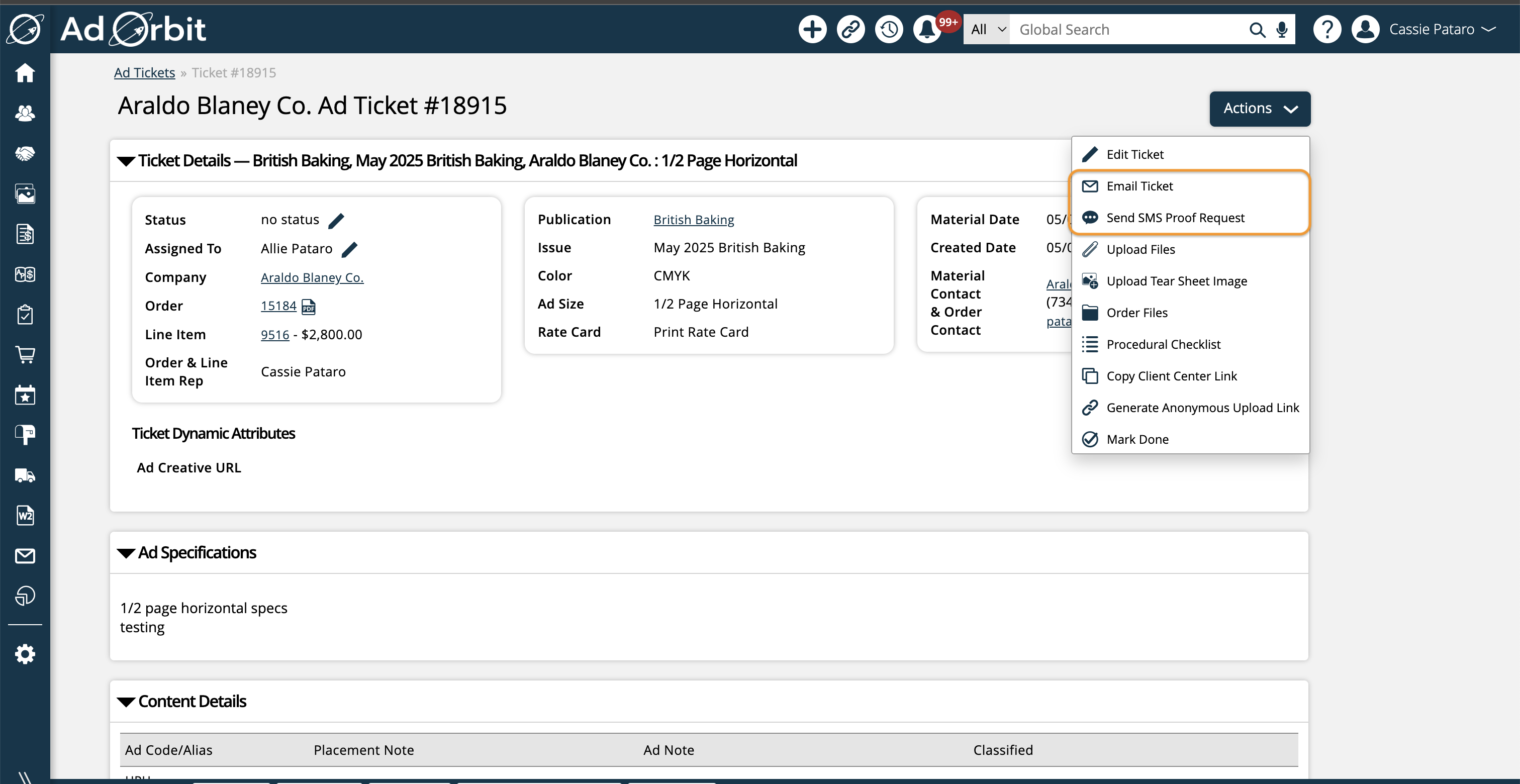Open the clipboard checklist sidebar icon
This screenshot has width=1520, height=784.
tap(25, 315)
